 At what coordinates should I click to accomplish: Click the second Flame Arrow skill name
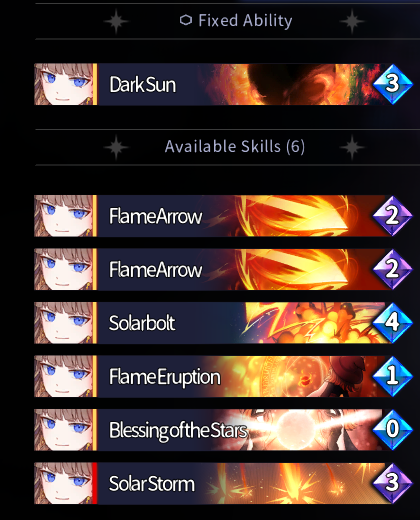(x=155, y=270)
